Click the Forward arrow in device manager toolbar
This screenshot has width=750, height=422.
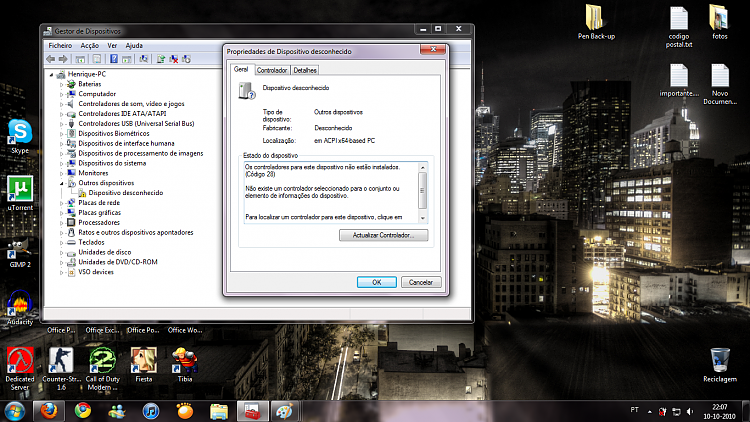[x=63, y=59]
